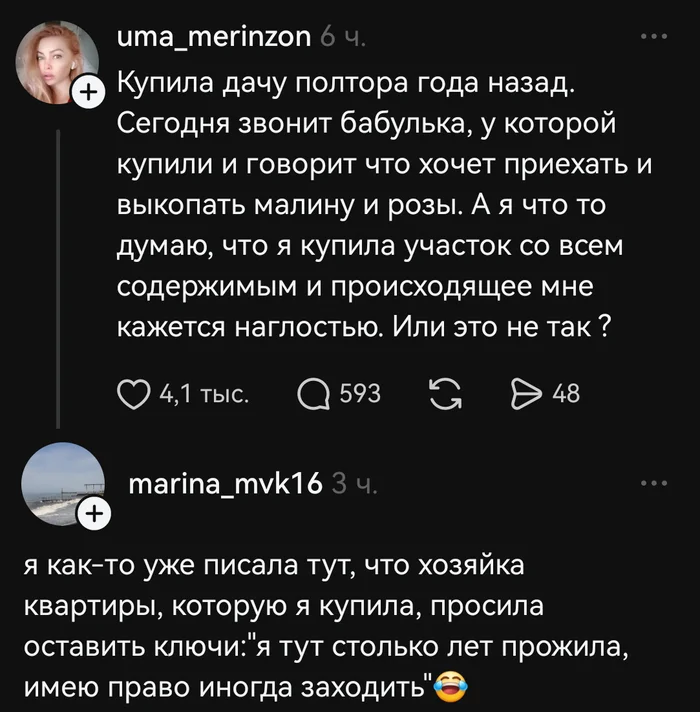700x712 pixels.
Task: Like the uma_merinzon post with heart icon
Action: tap(135, 394)
